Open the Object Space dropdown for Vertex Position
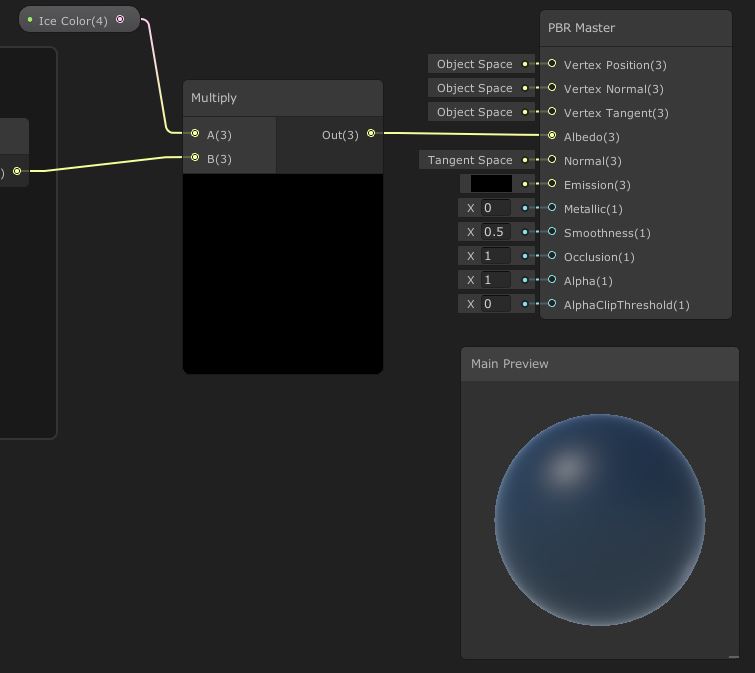The image size is (755, 673). coord(474,64)
